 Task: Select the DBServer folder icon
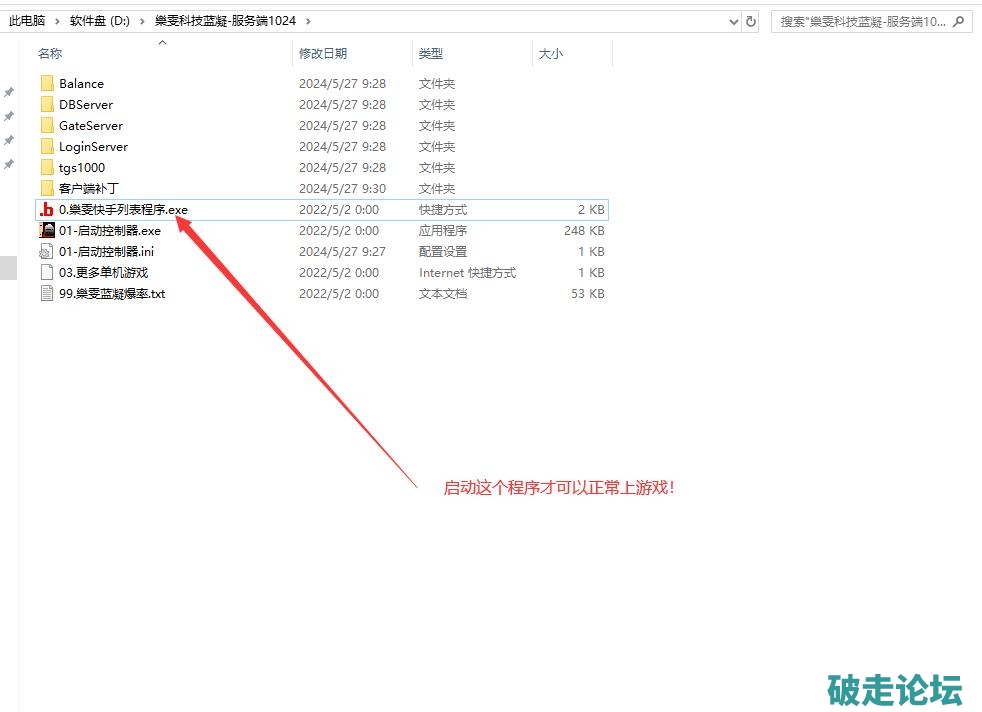tap(46, 105)
